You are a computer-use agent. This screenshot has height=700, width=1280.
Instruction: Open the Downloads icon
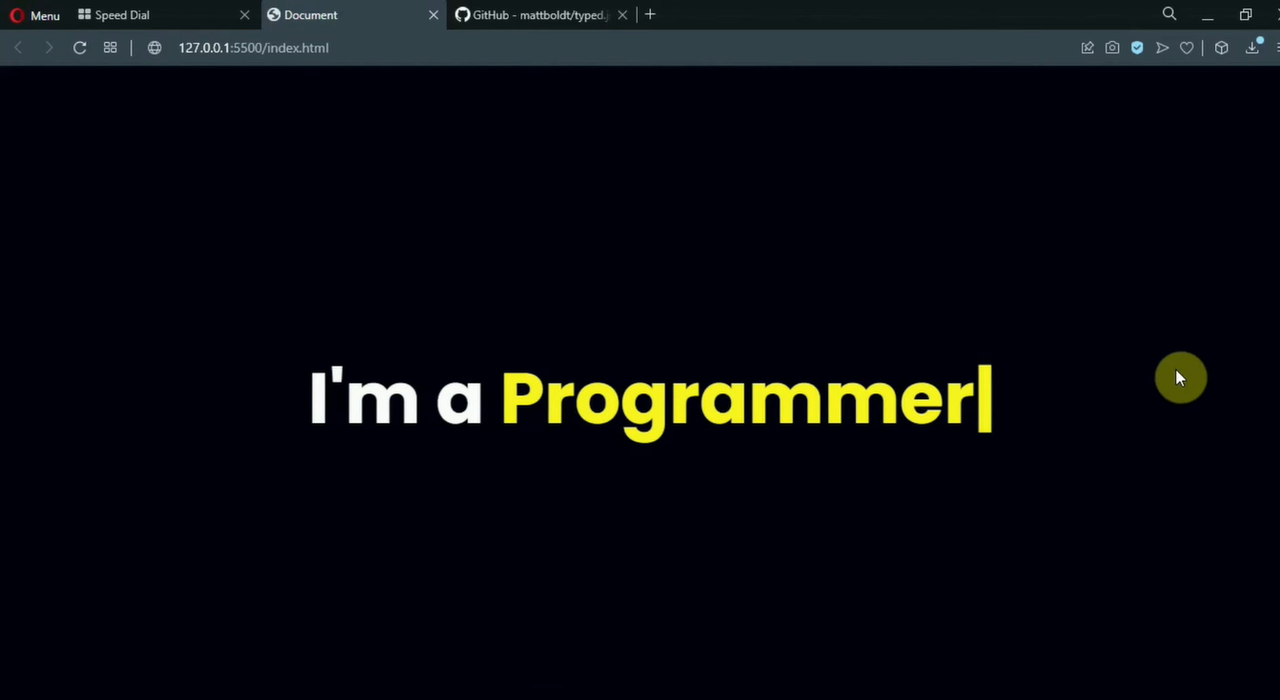tap(1252, 47)
